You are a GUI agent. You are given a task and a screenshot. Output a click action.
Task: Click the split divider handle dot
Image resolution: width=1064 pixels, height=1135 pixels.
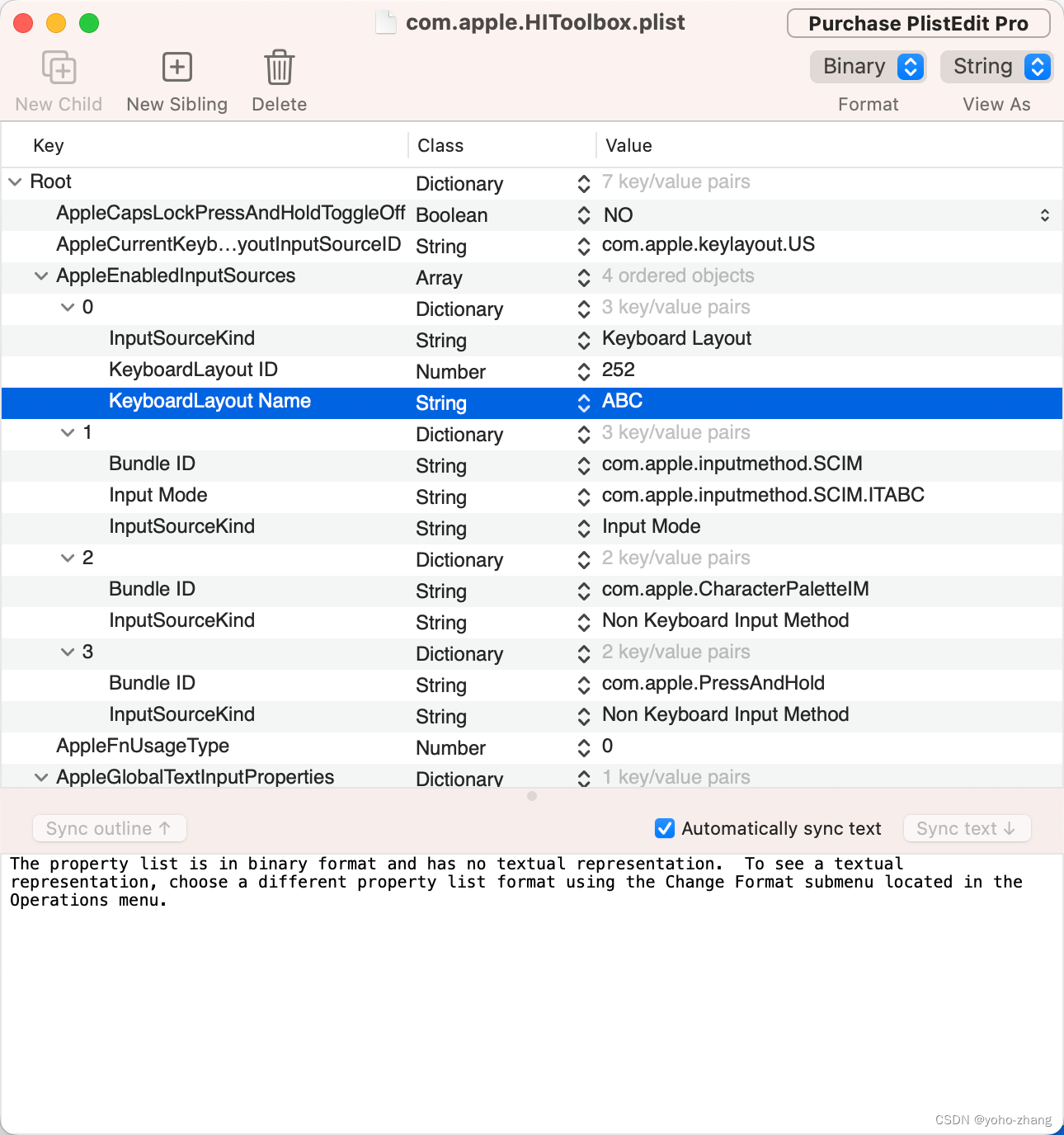[x=532, y=796]
